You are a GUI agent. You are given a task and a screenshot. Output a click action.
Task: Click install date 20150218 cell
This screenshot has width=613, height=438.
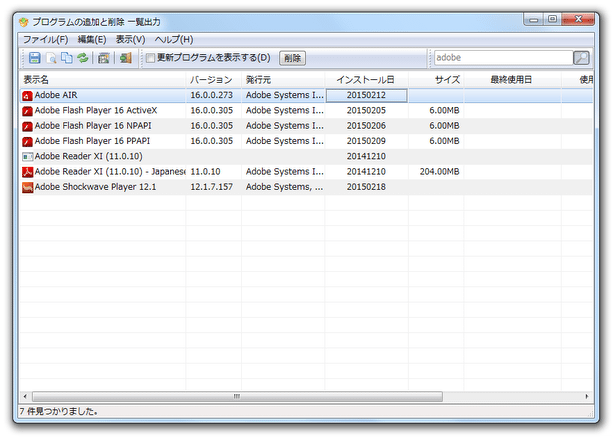coord(366,187)
